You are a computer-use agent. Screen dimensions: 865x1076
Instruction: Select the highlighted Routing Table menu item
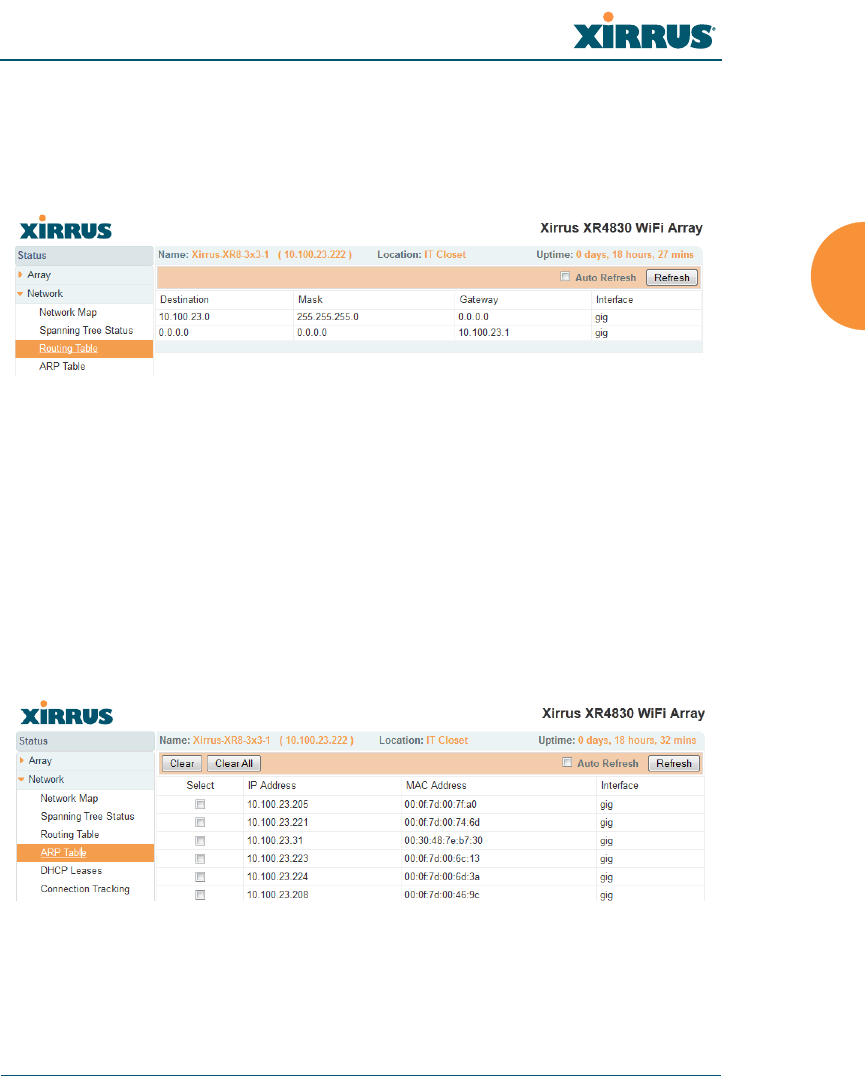[x=69, y=349]
